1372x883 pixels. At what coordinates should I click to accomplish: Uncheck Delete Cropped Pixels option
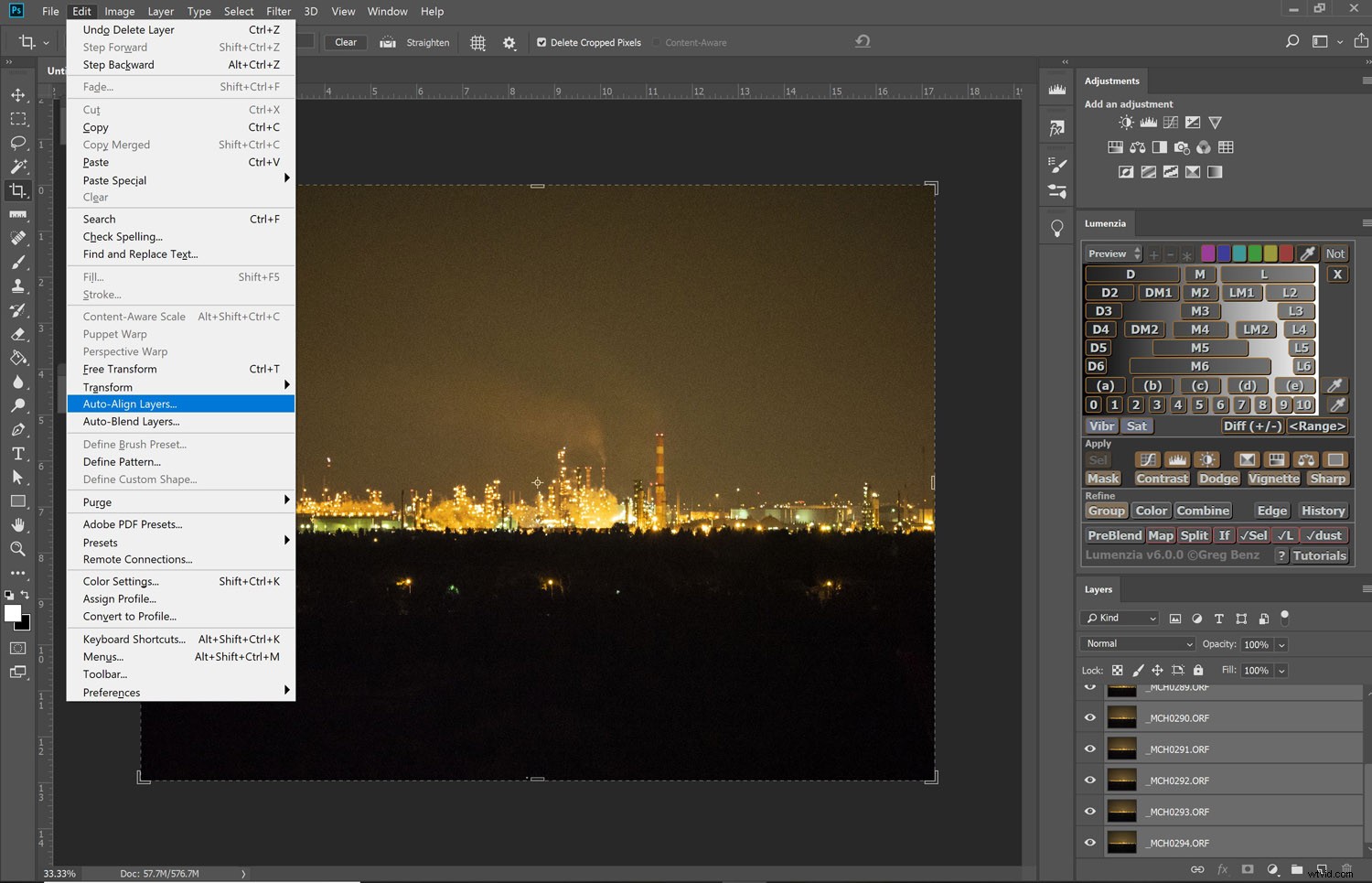click(x=542, y=42)
